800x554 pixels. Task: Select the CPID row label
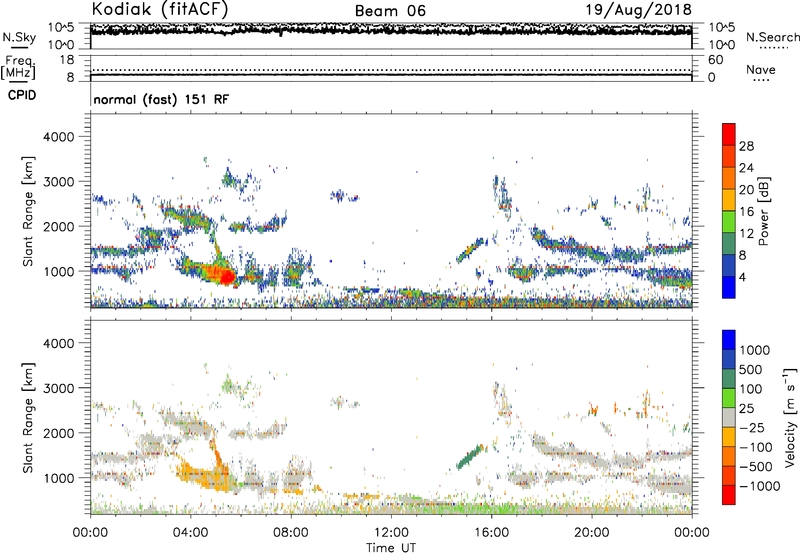pos(22,95)
